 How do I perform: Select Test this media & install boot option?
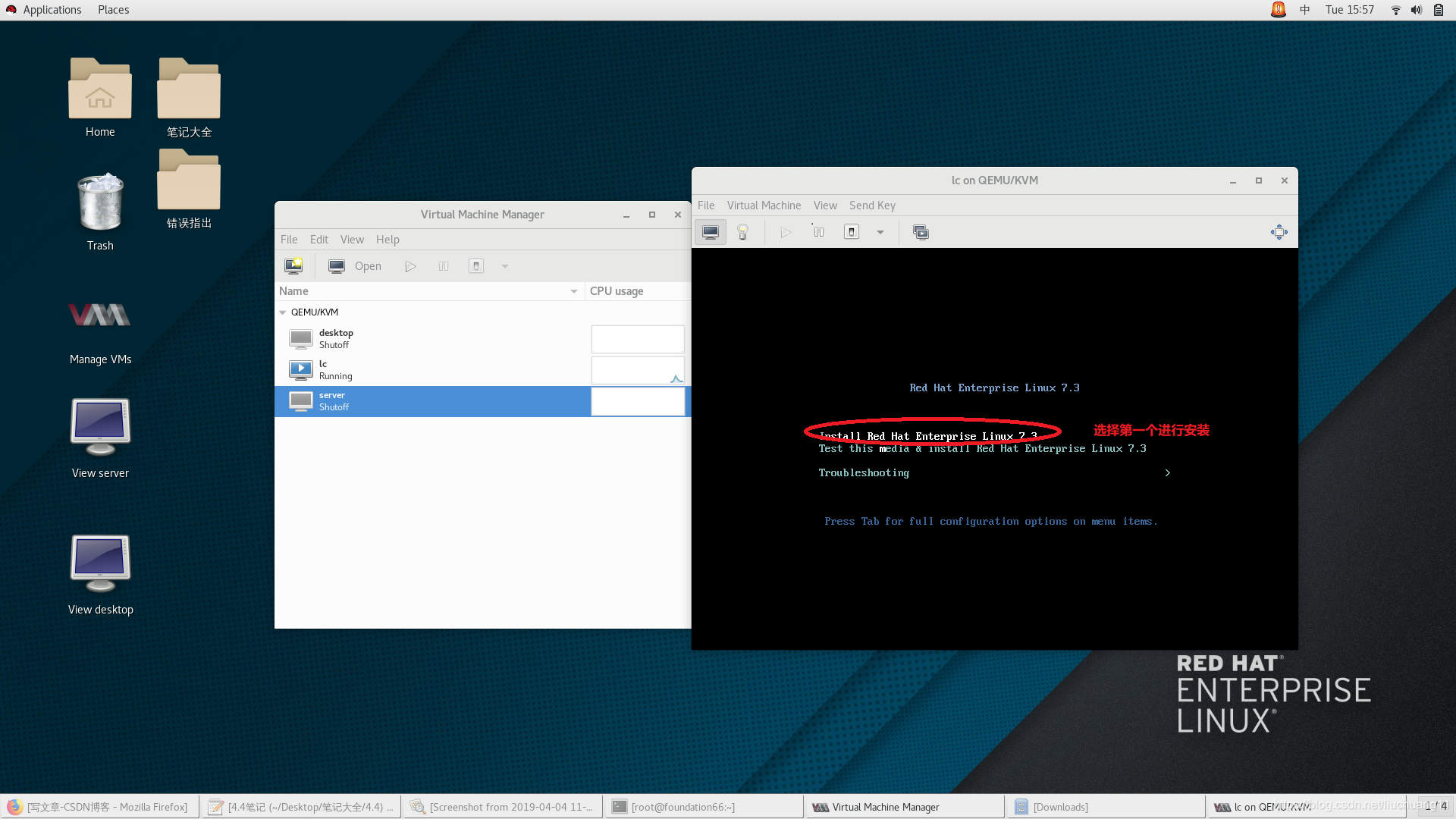(982, 449)
